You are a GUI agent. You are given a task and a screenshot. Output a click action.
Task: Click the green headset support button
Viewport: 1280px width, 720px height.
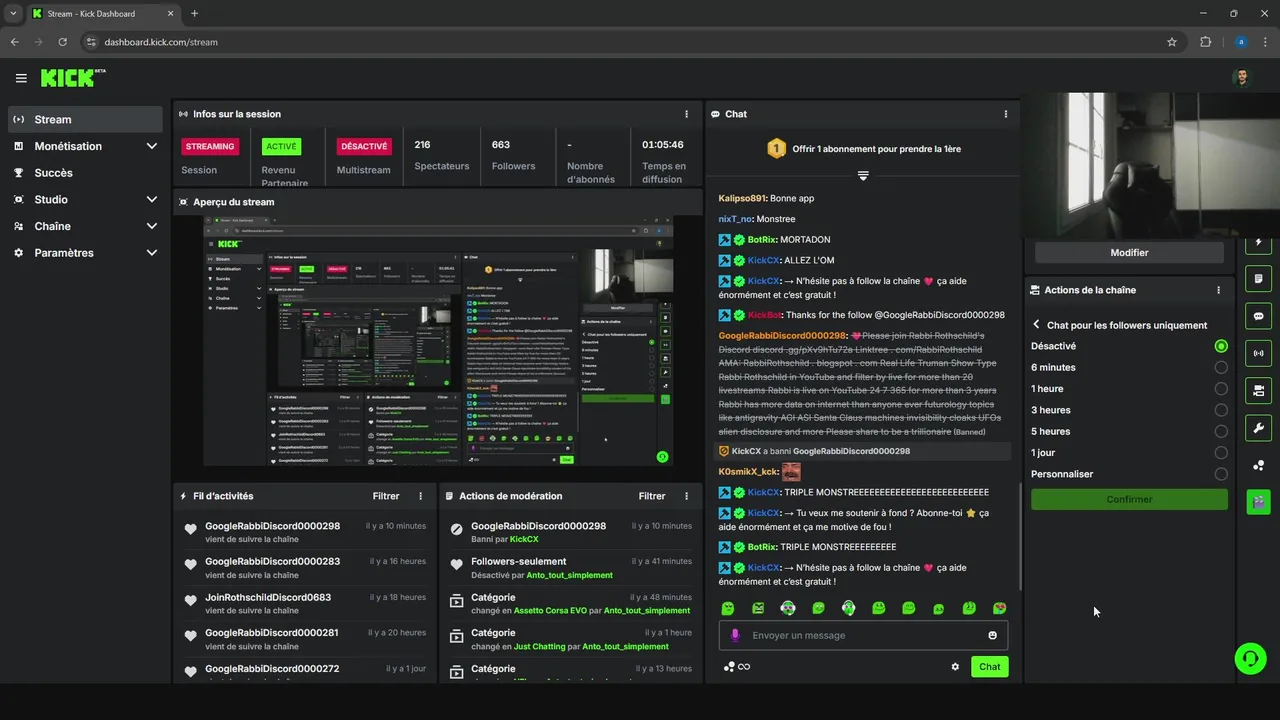(x=1249, y=658)
